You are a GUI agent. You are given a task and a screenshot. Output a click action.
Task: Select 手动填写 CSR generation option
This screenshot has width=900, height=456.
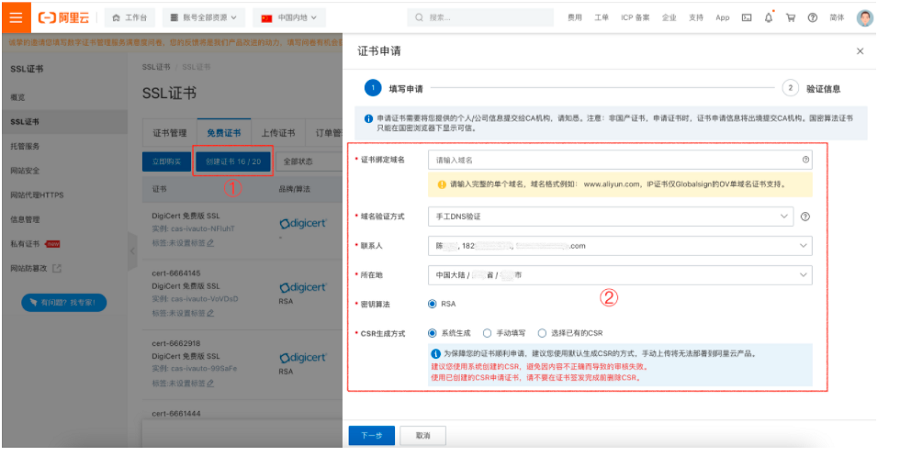coord(487,333)
